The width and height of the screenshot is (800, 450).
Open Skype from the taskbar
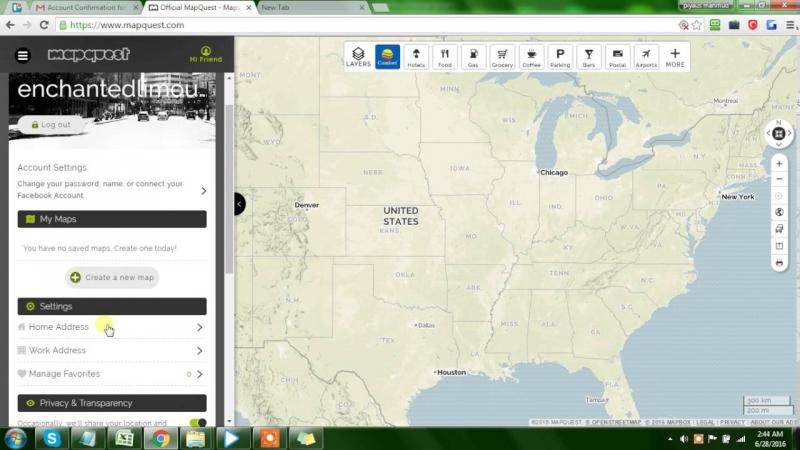(x=52, y=439)
